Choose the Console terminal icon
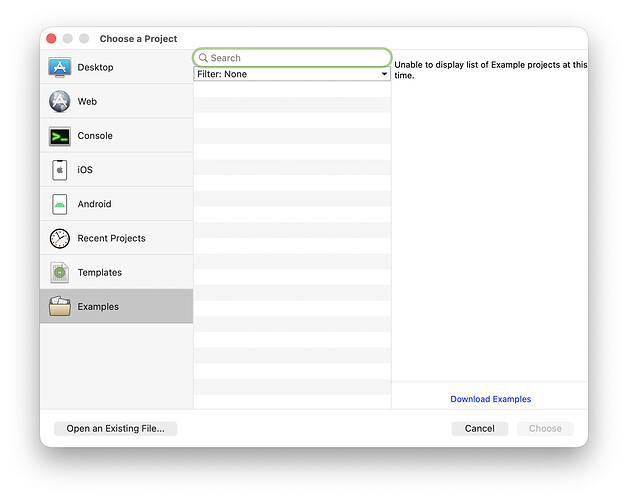The width and height of the screenshot is (628, 500). point(60,136)
